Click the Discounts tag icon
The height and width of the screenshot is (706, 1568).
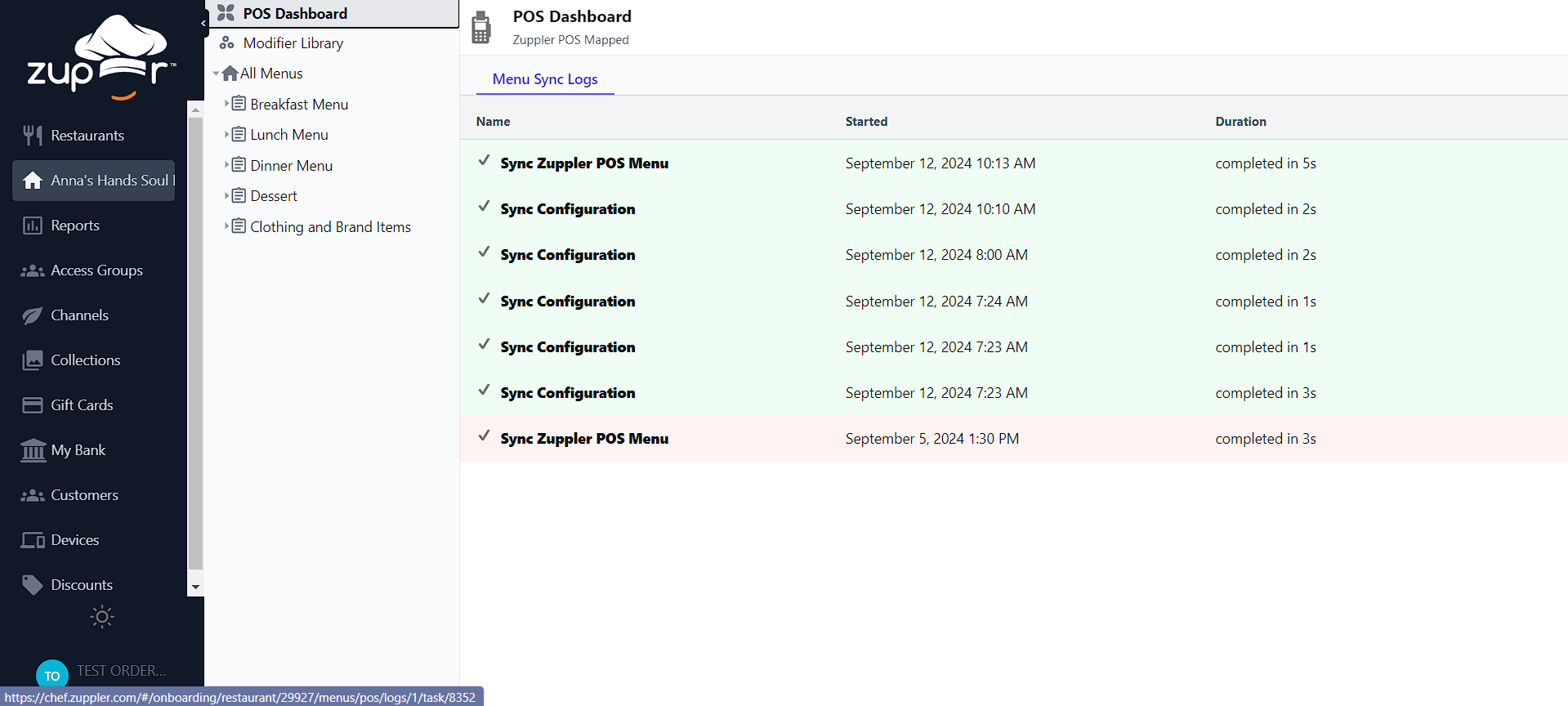[33, 585]
